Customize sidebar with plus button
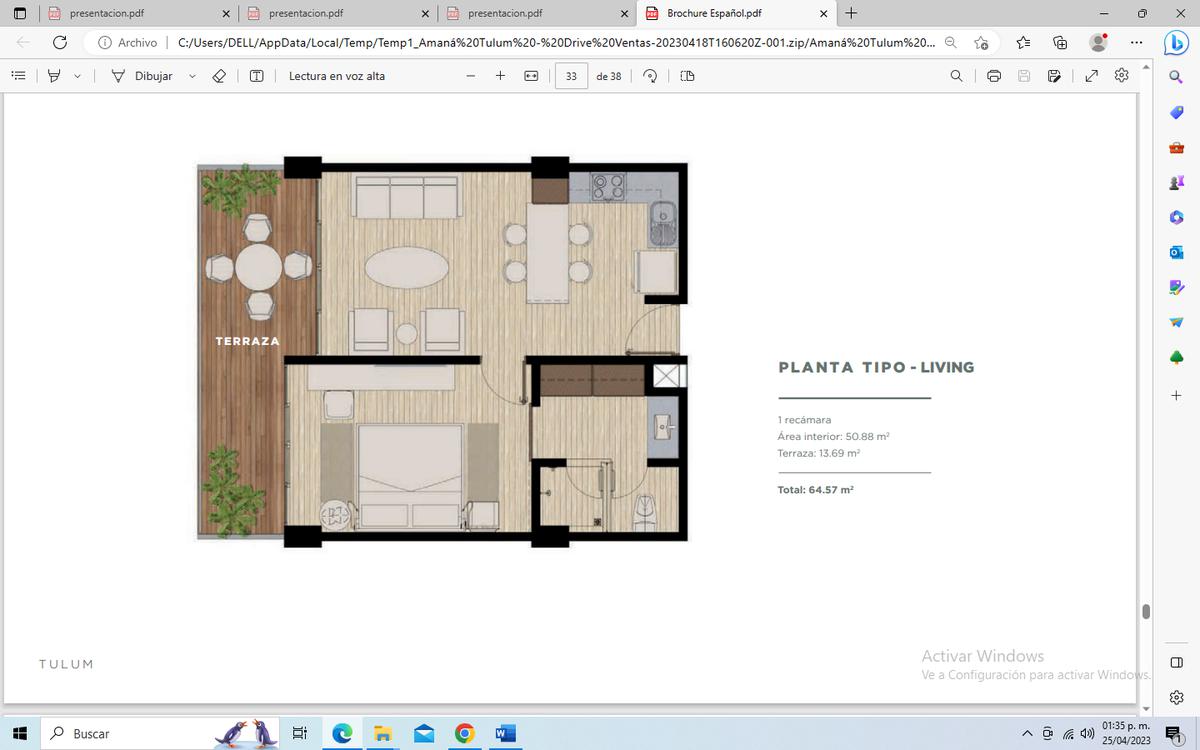The height and width of the screenshot is (750, 1200). point(1176,396)
